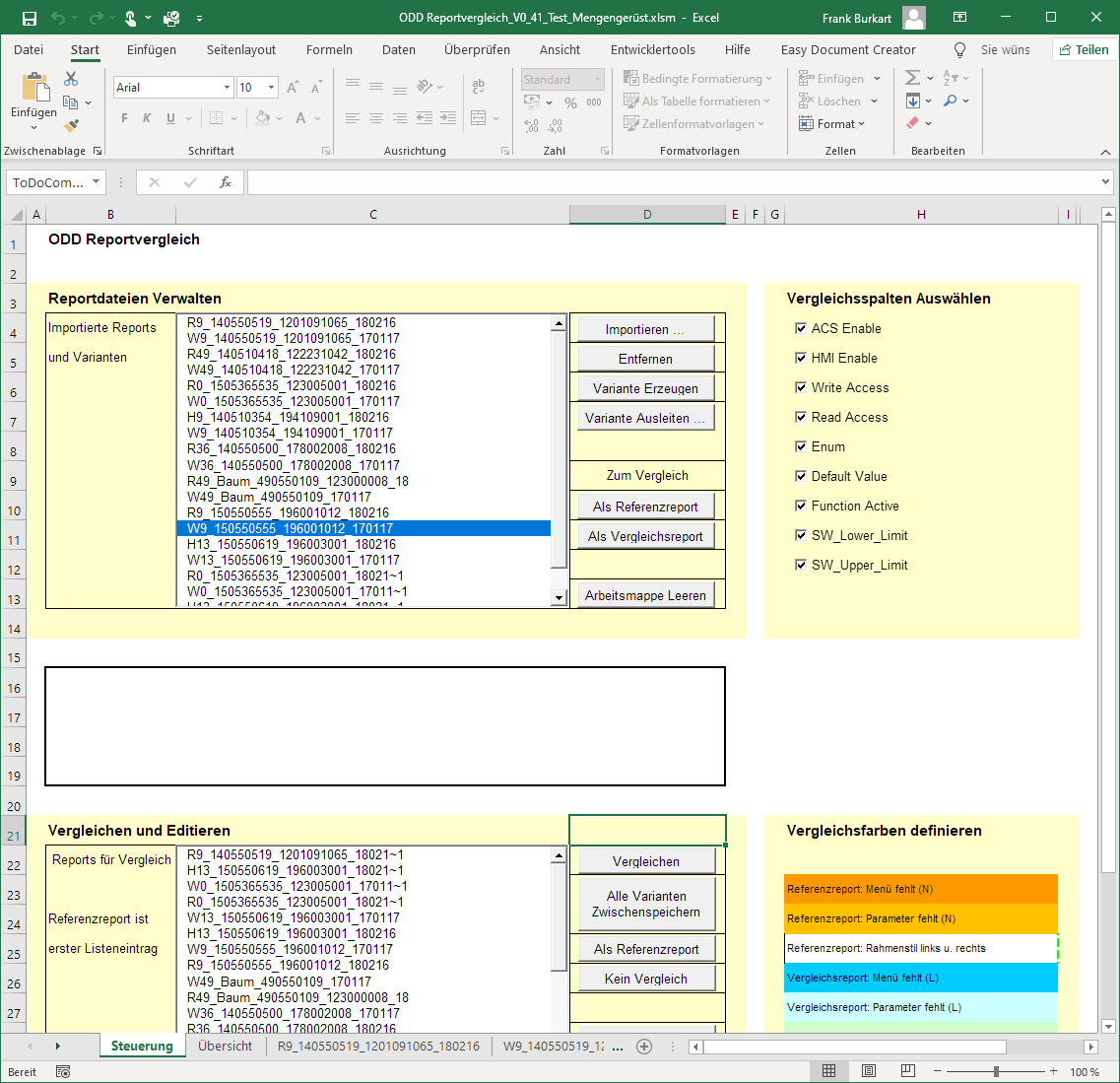Click the Save icon in the Quick Access Toolbar
The height and width of the screenshot is (1083, 1120).
pos(29,17)
